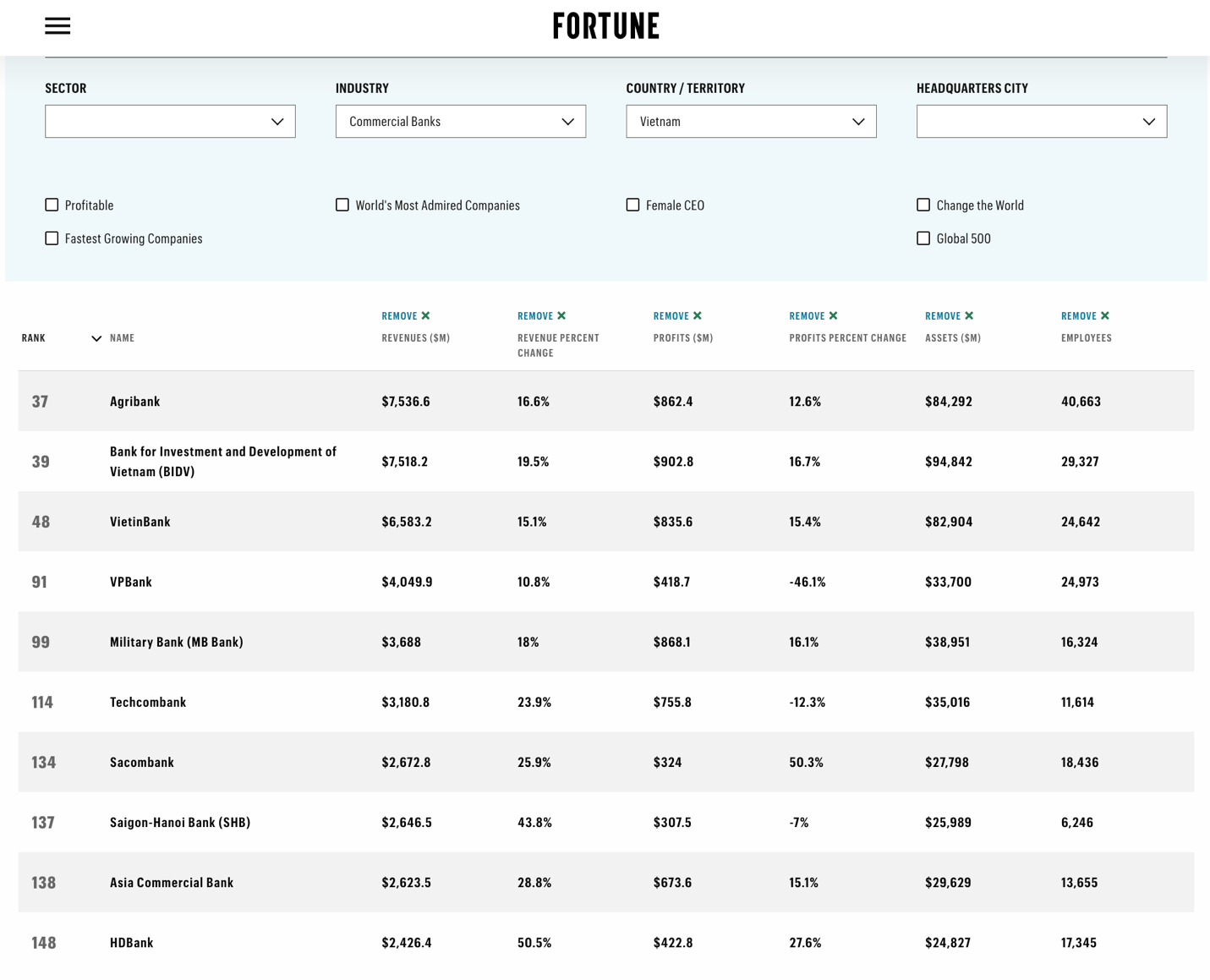
Task: Remove the Assets ($M) column
Action: pyautogui.click(x=949, y=316)
